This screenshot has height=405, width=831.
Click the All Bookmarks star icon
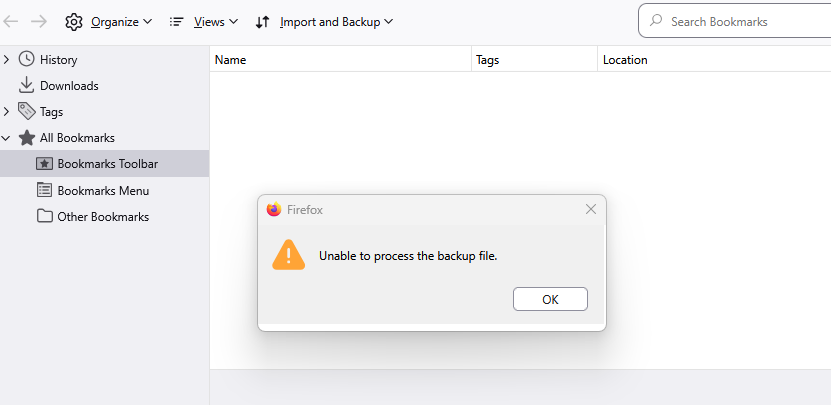tap(27, 138)
